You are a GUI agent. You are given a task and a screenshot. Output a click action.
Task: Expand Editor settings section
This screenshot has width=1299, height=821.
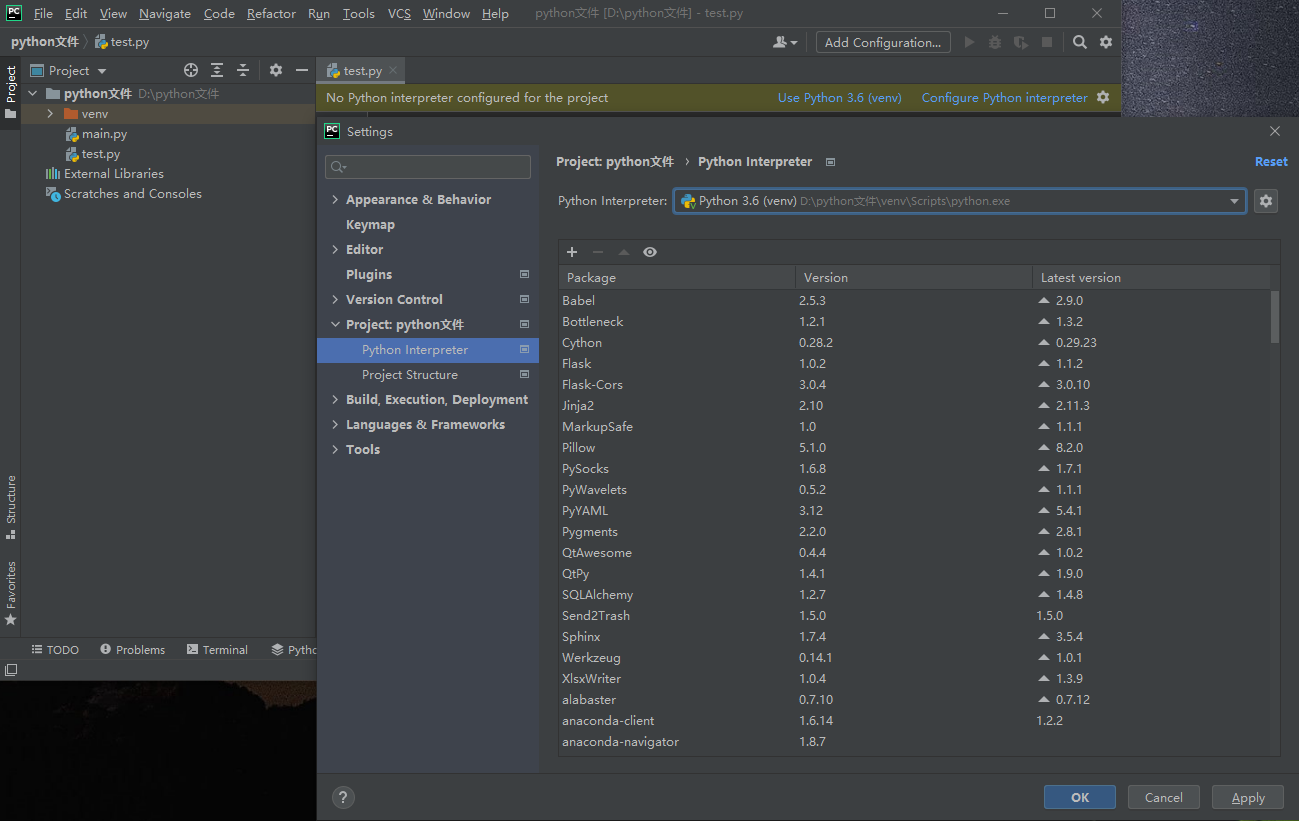click(x=335, y=250)
